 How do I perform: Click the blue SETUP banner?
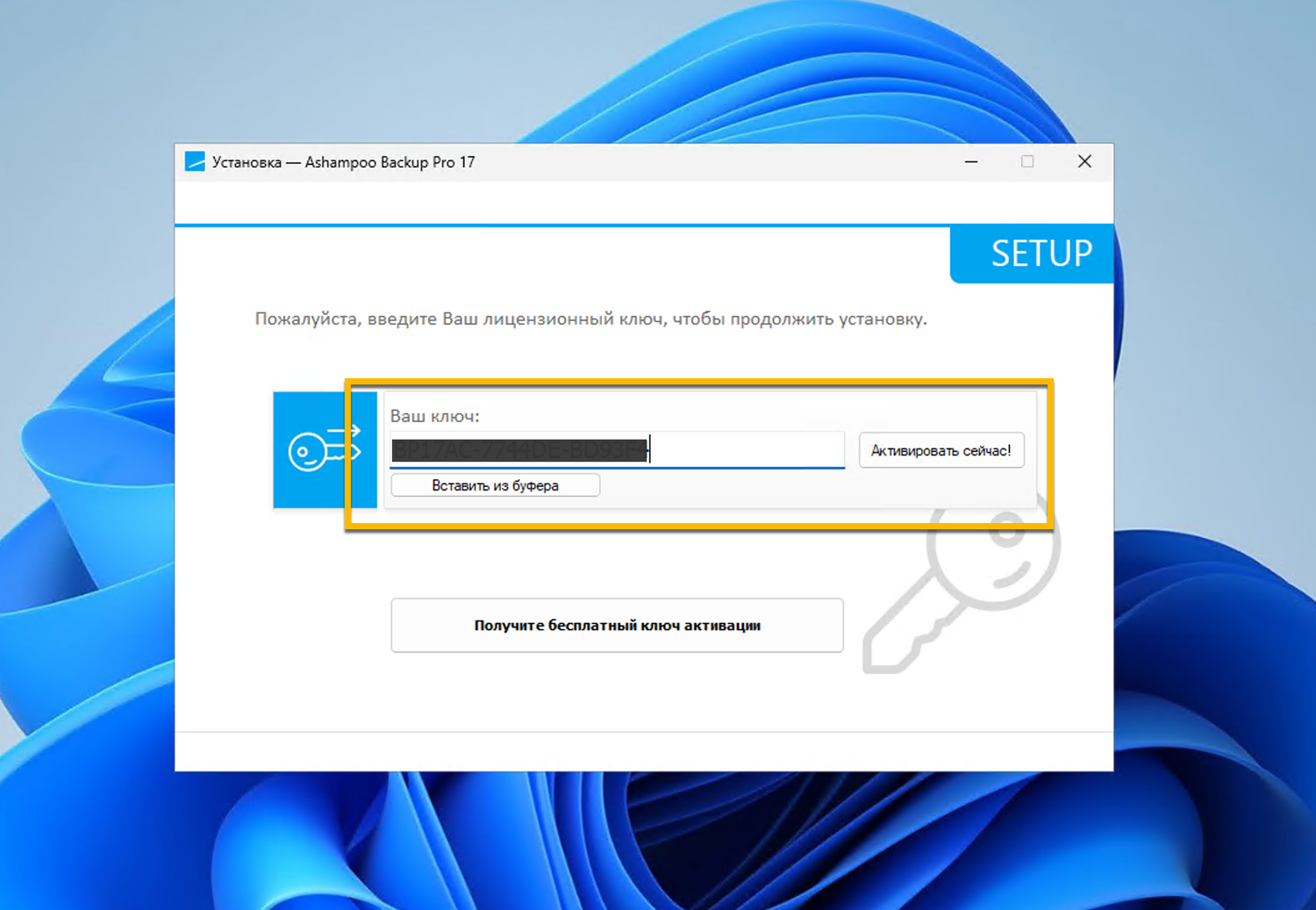pyautogui.click(x=1032, y=254)
